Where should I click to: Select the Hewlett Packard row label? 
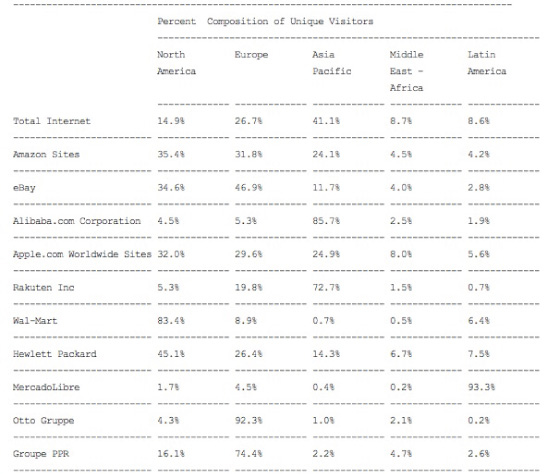[x=54, y=354]
